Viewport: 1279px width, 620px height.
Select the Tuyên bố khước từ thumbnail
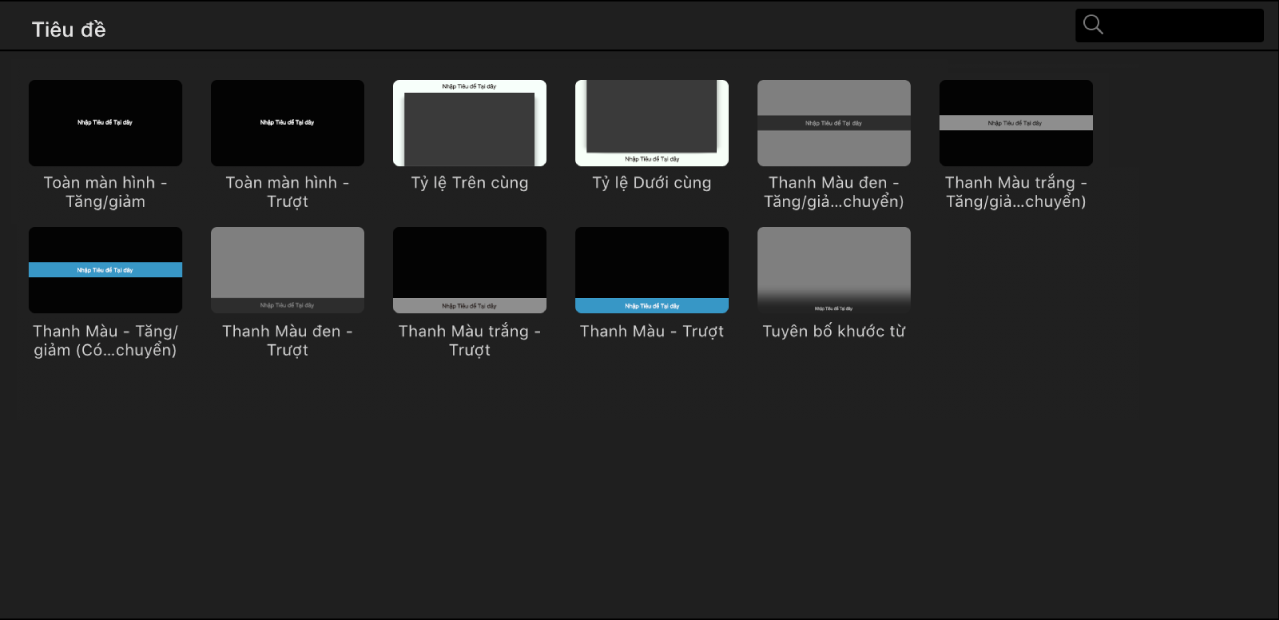point(834,270)
